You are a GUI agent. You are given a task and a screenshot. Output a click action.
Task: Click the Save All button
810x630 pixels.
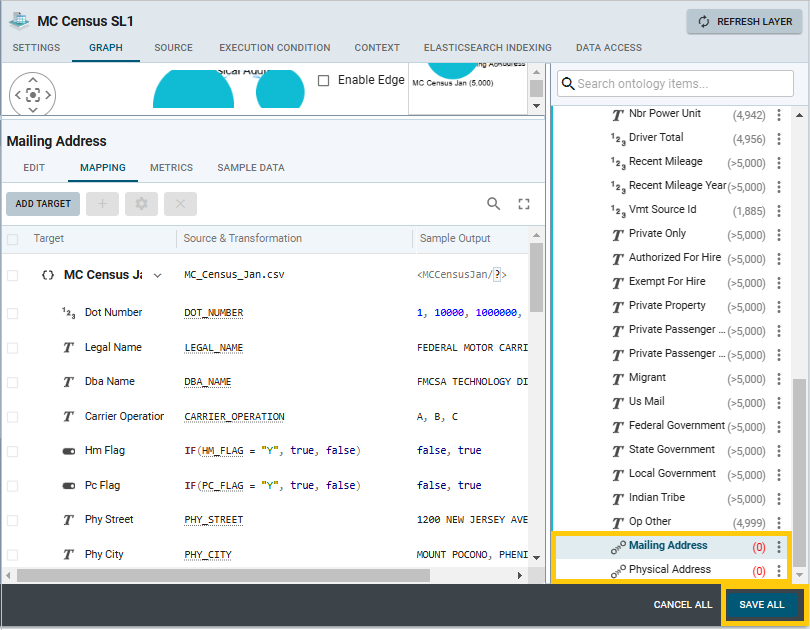point(761,605)
